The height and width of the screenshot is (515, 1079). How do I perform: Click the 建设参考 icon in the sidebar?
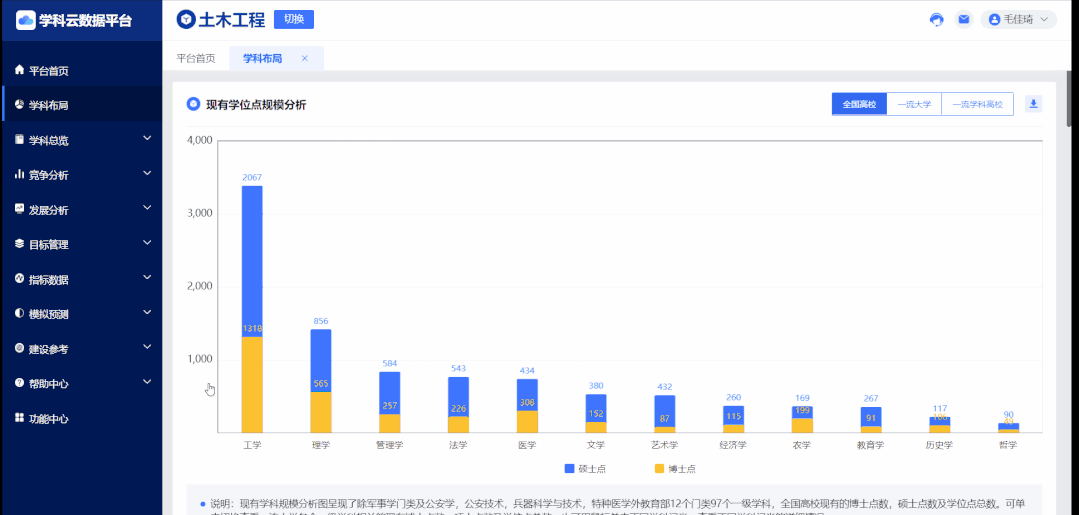pos(19,348)
